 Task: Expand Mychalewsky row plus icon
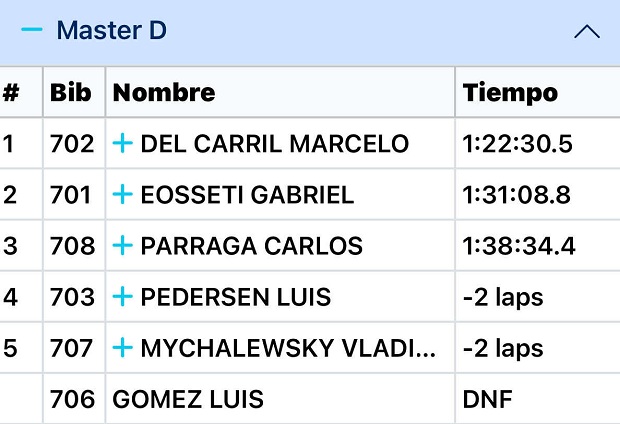tap(122, 348)
